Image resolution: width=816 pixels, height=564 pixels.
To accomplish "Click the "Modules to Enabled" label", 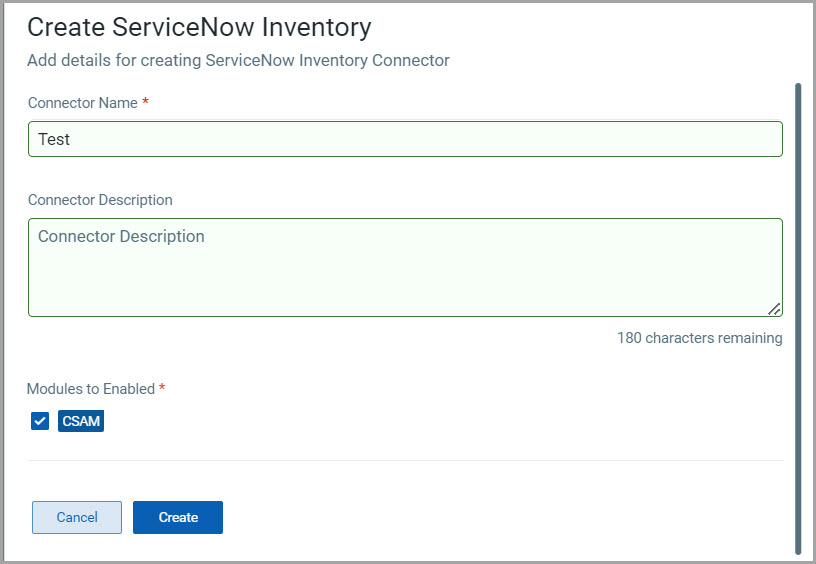I will point(90,389).
